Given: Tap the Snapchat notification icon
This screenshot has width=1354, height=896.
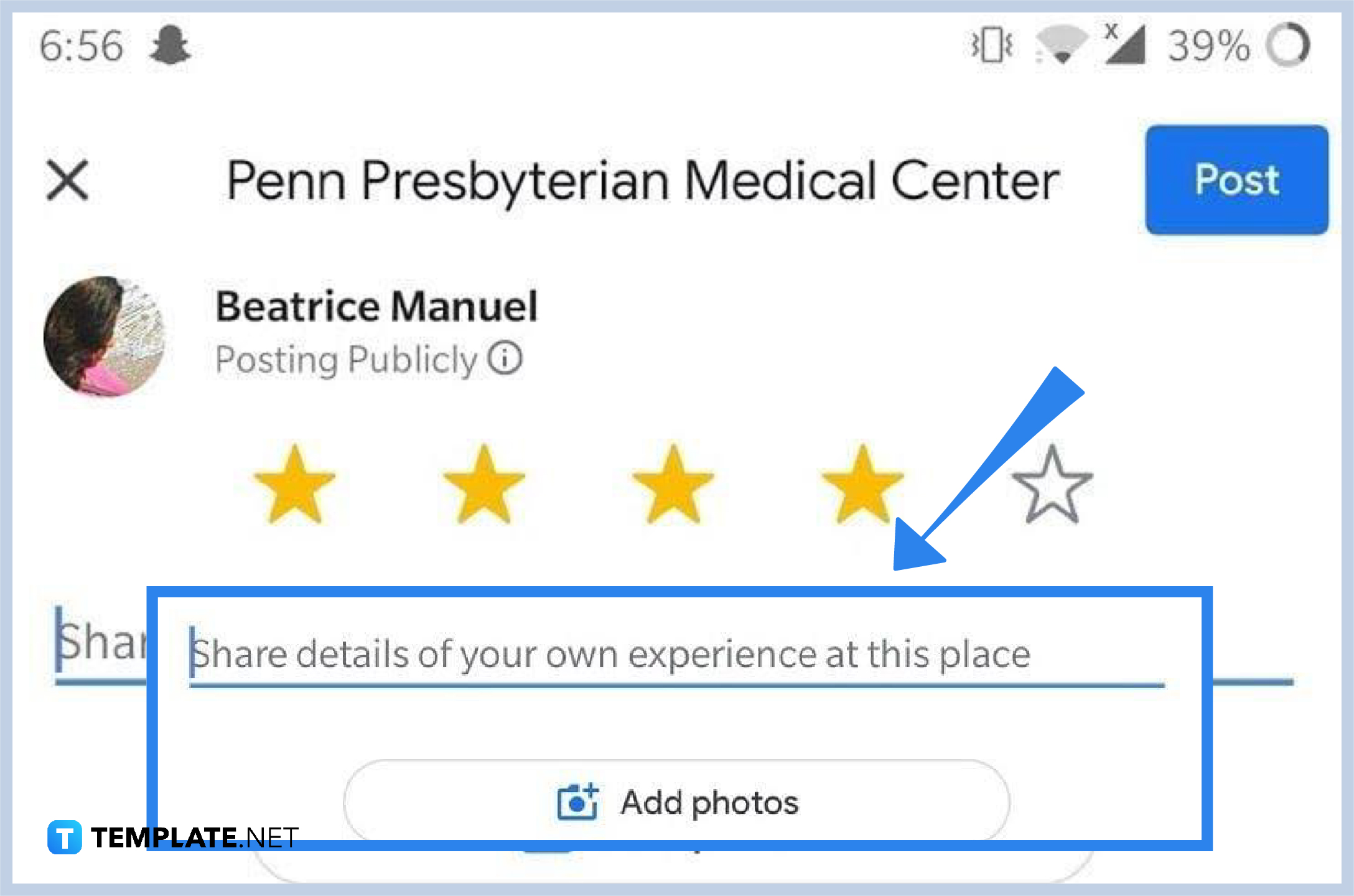Looking at the screenshot, I should pyautogui.click(x=170, y=45).
